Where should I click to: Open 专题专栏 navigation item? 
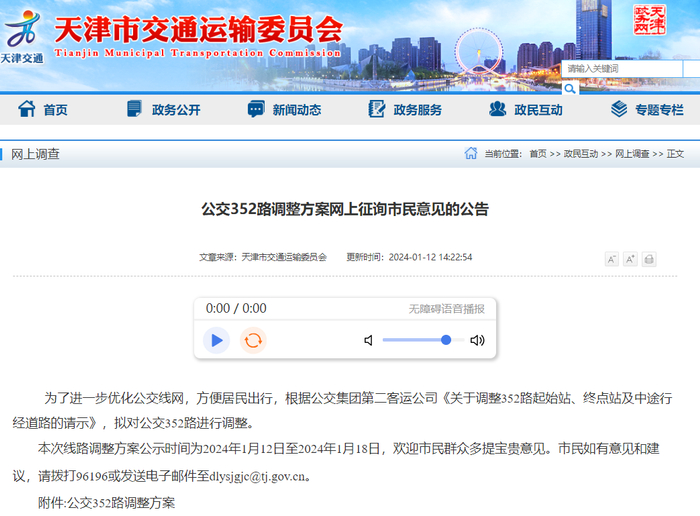click(x=647, y=109)
